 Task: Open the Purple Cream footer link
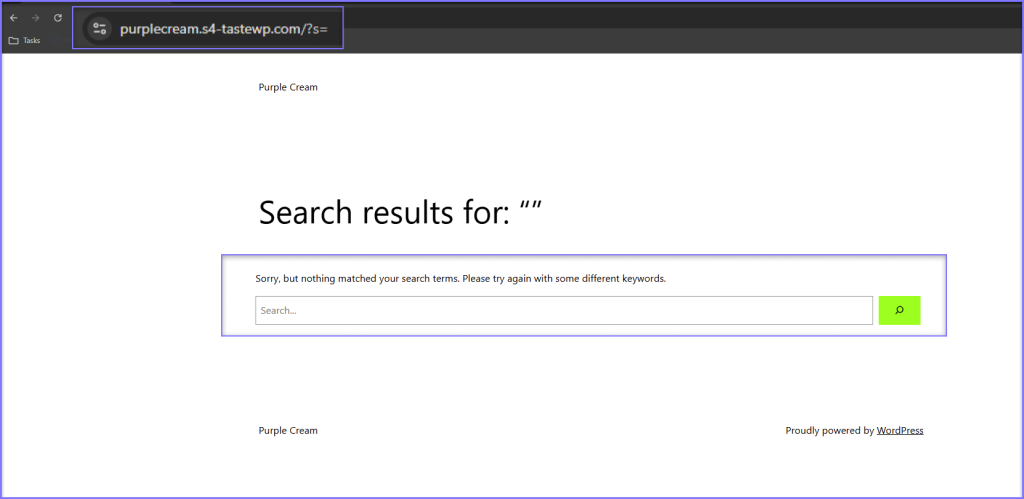tap(288, 431)
